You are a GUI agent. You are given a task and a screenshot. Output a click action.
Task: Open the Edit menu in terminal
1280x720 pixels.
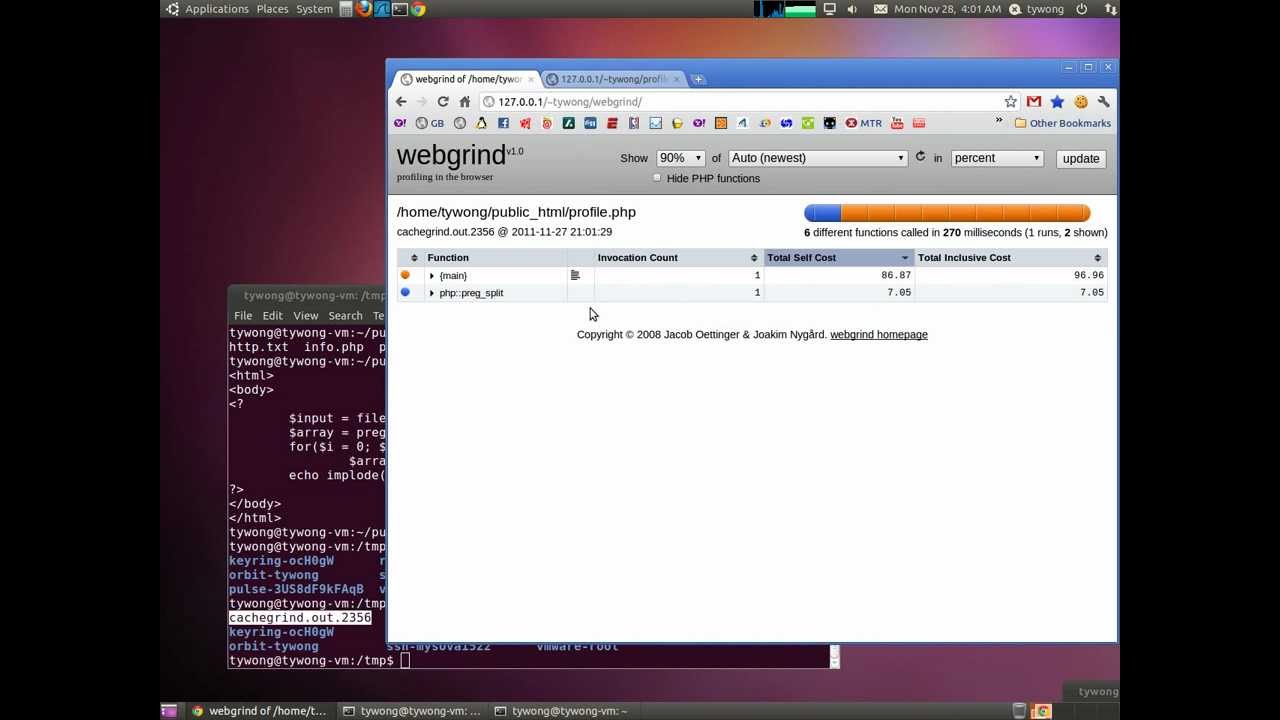(272, 316)
